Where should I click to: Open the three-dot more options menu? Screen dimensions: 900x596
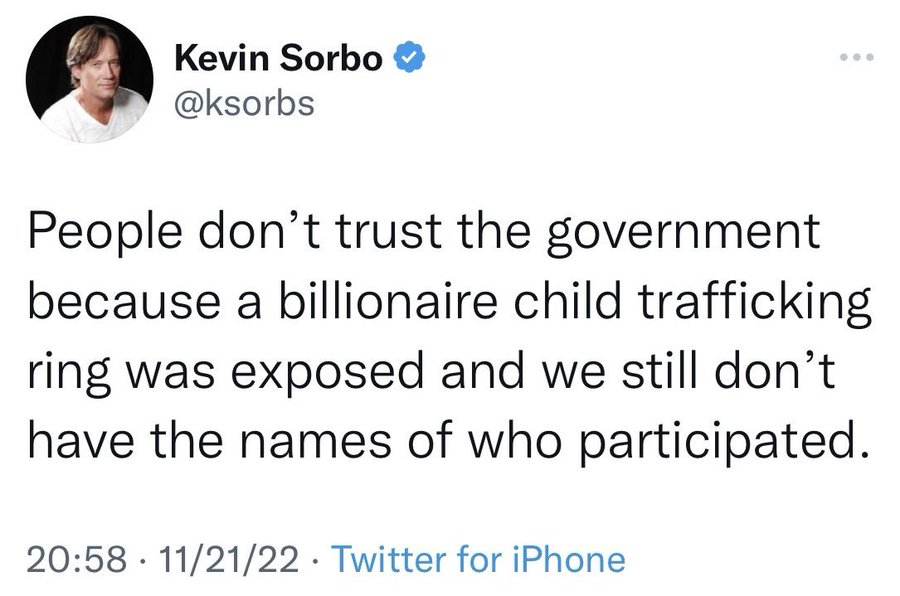(857, 60)
